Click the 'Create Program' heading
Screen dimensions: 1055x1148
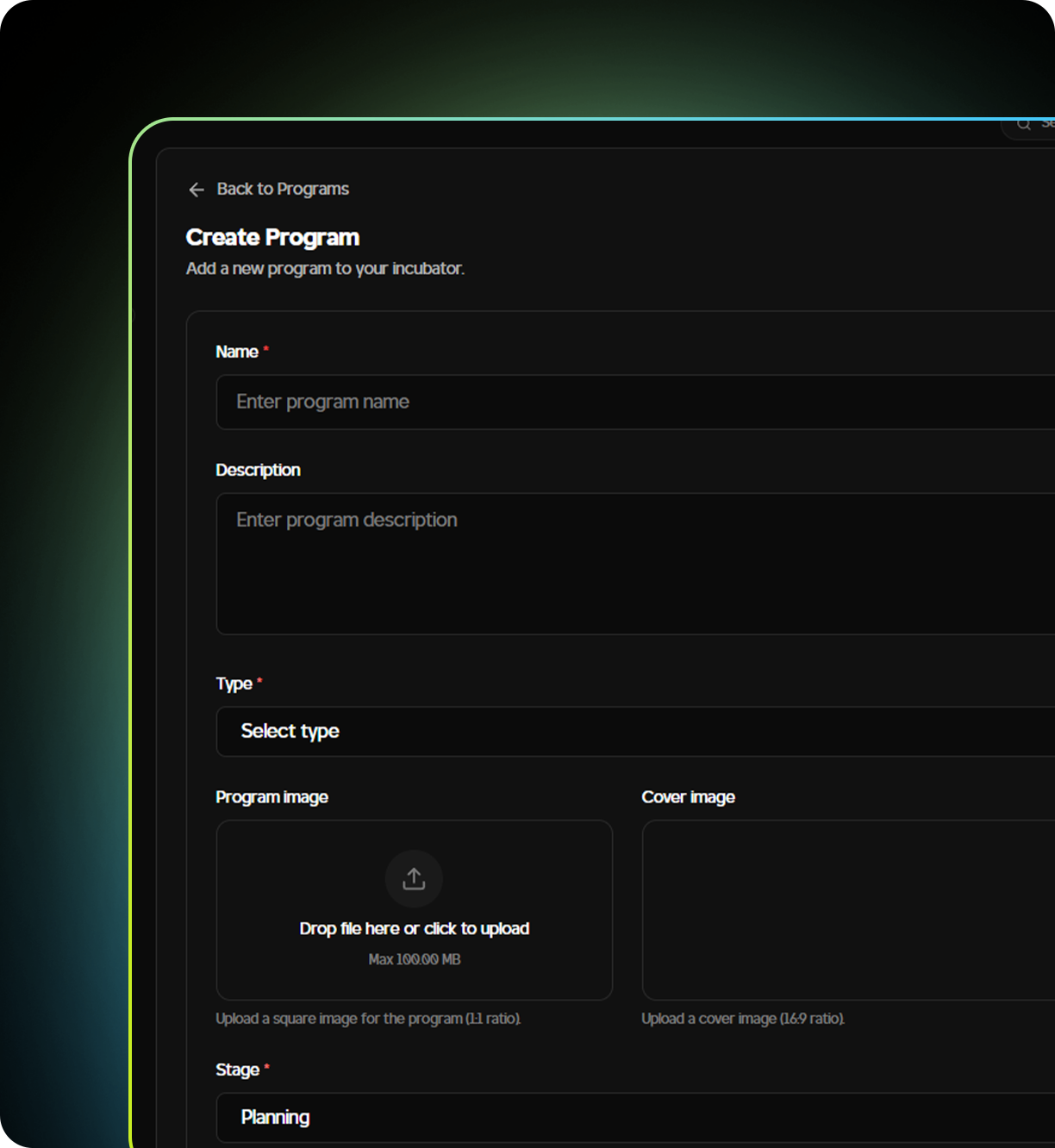point(272,237)
